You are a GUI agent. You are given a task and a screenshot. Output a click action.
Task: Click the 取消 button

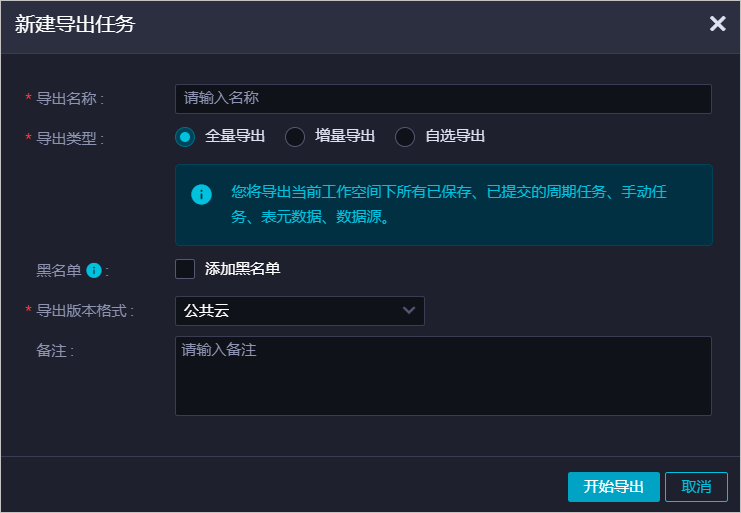click(696, 487)
